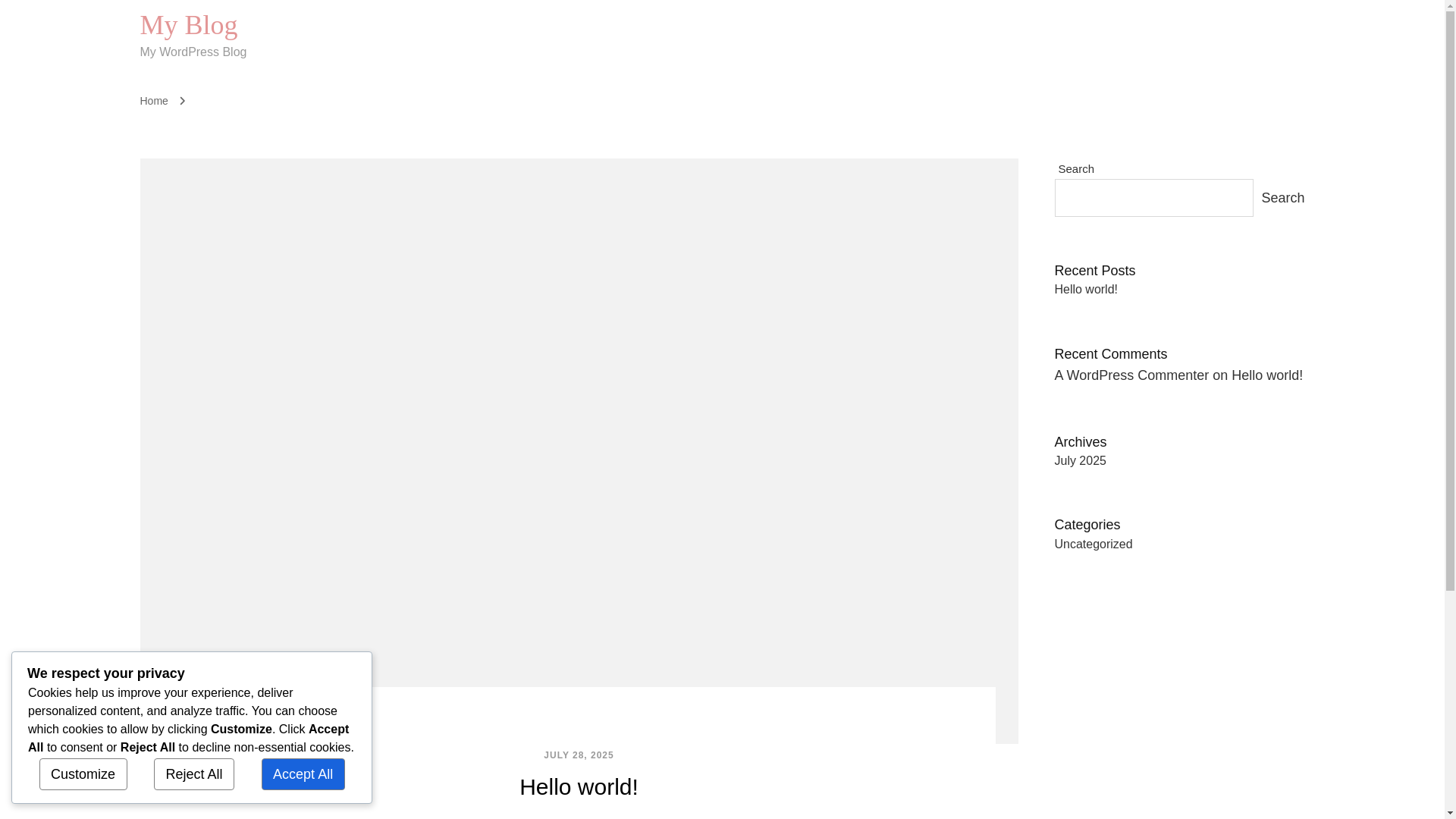Click Reject All cookies button
This screenshot has height=819, width=1456.
(194, 774)
